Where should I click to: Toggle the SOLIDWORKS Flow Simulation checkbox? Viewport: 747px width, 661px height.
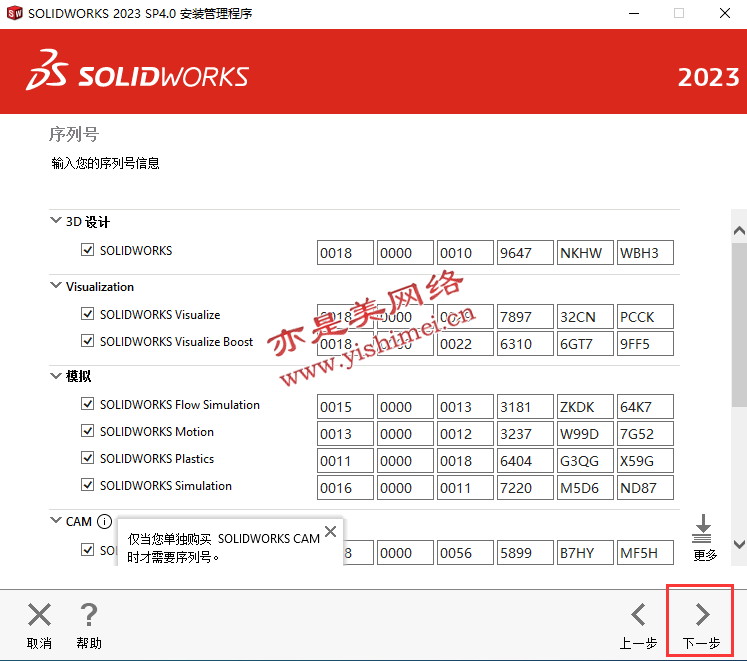tap(87, 404)
